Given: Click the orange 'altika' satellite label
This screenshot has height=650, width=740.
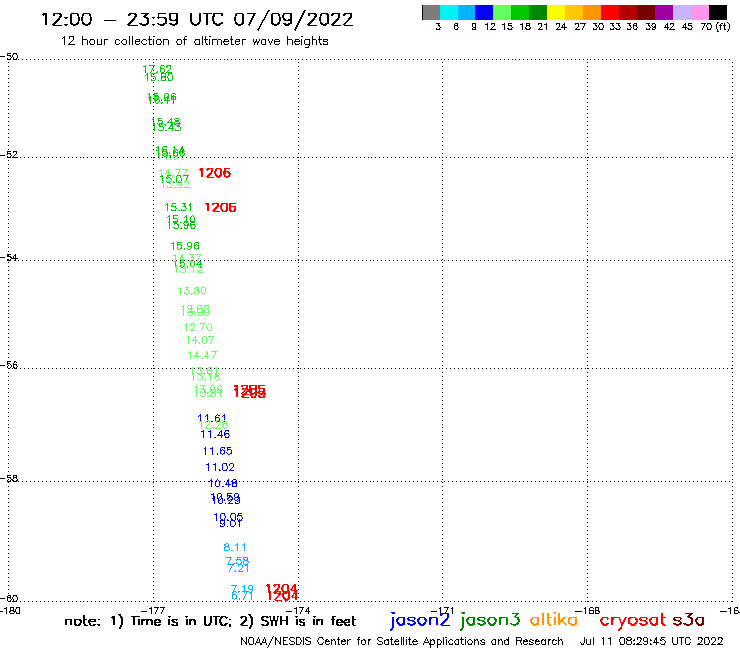Looking at the screenshot, I should pyautogui.click(x=554, y=619).
